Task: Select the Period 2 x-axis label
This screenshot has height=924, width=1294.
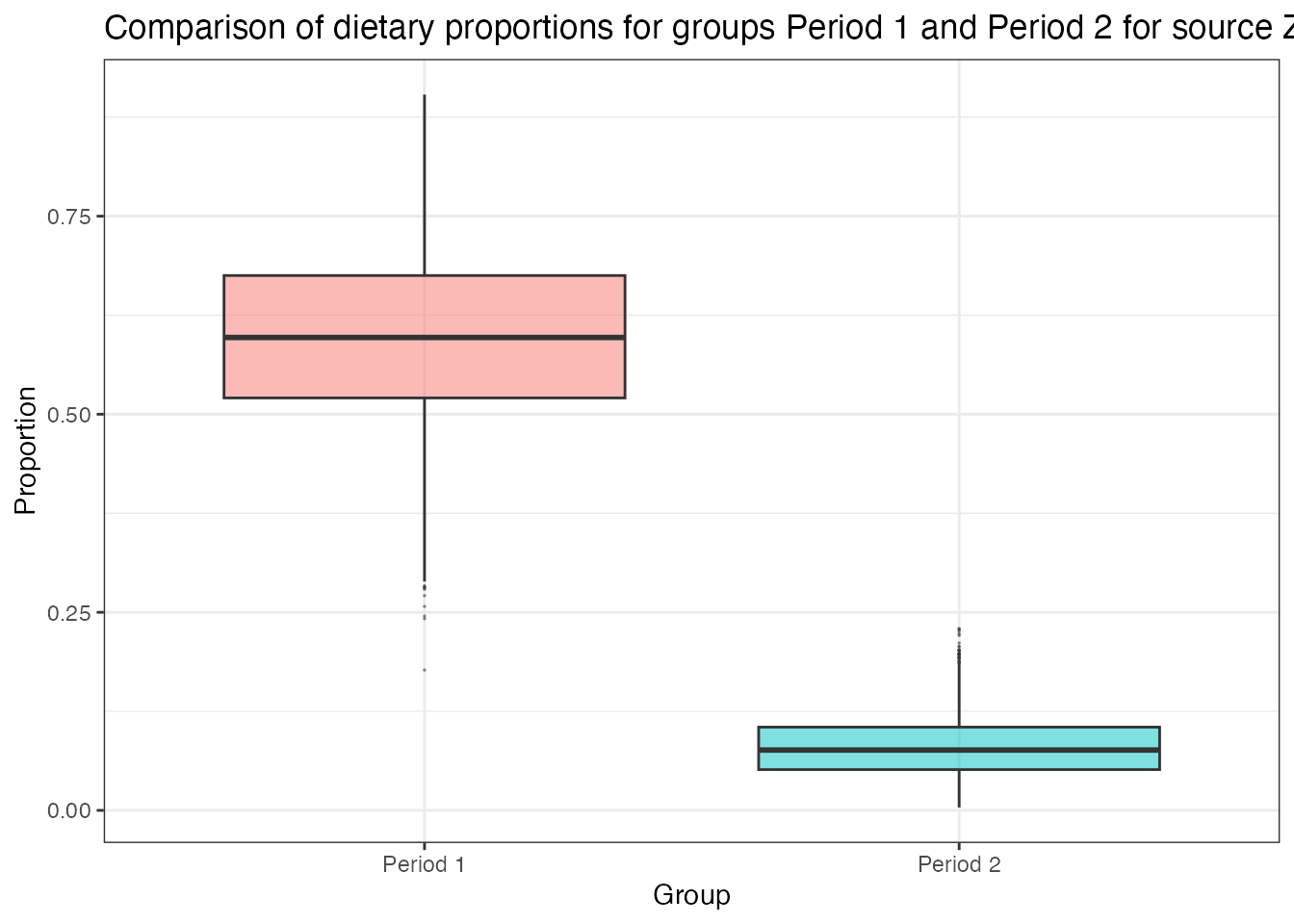Action: [x=959, y=864]
